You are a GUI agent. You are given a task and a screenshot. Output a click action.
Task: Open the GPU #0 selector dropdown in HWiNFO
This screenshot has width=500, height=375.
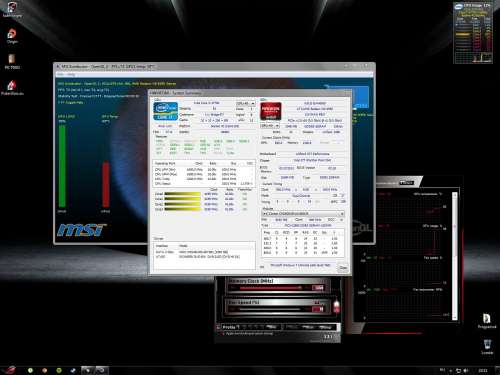[270, 126]
